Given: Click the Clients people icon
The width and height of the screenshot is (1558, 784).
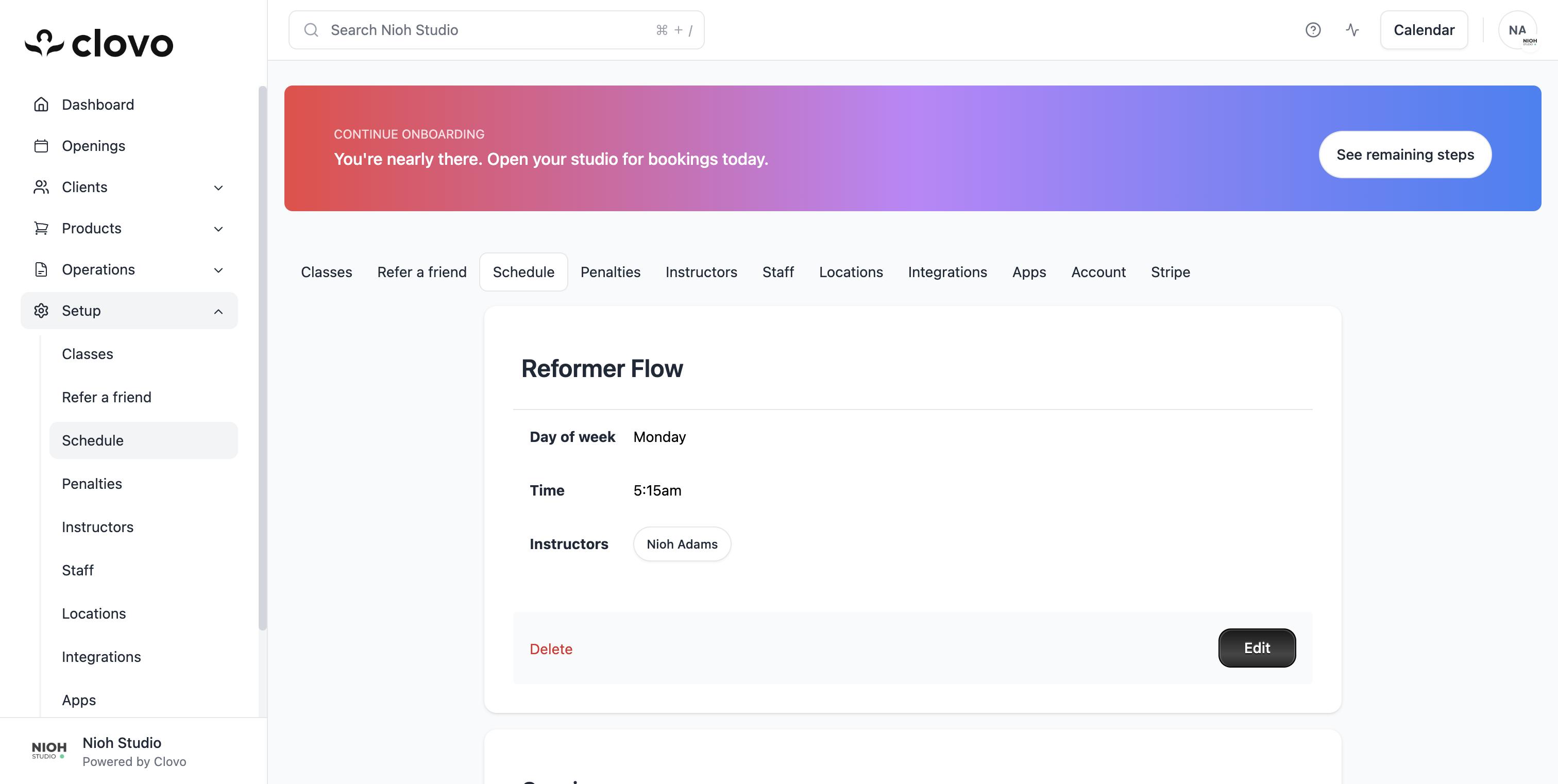Looking at the screenshot, I should point(41,187).
